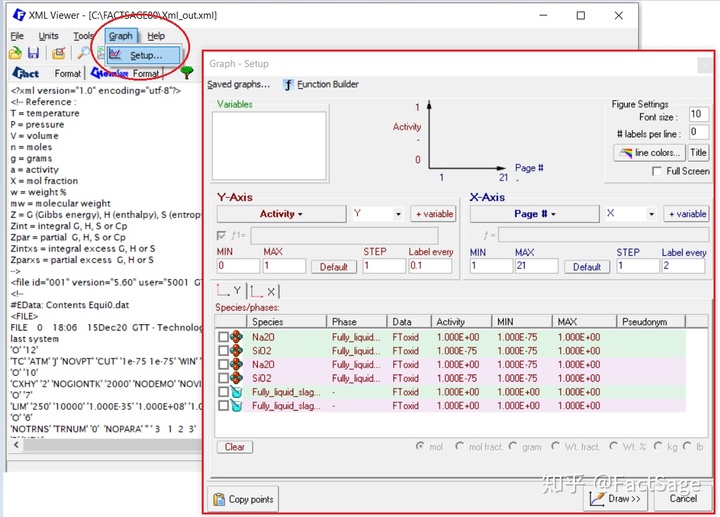This screenshot has height=517, width=720.
Task: Click the scroll-left arrow in XML Viewer
Action: tap(17, 445)
